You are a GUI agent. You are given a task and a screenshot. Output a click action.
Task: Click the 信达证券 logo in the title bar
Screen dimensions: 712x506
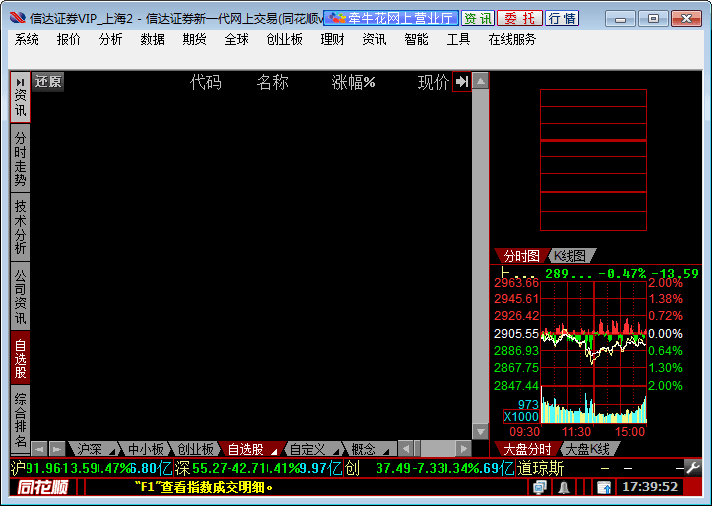click(18, 18)
